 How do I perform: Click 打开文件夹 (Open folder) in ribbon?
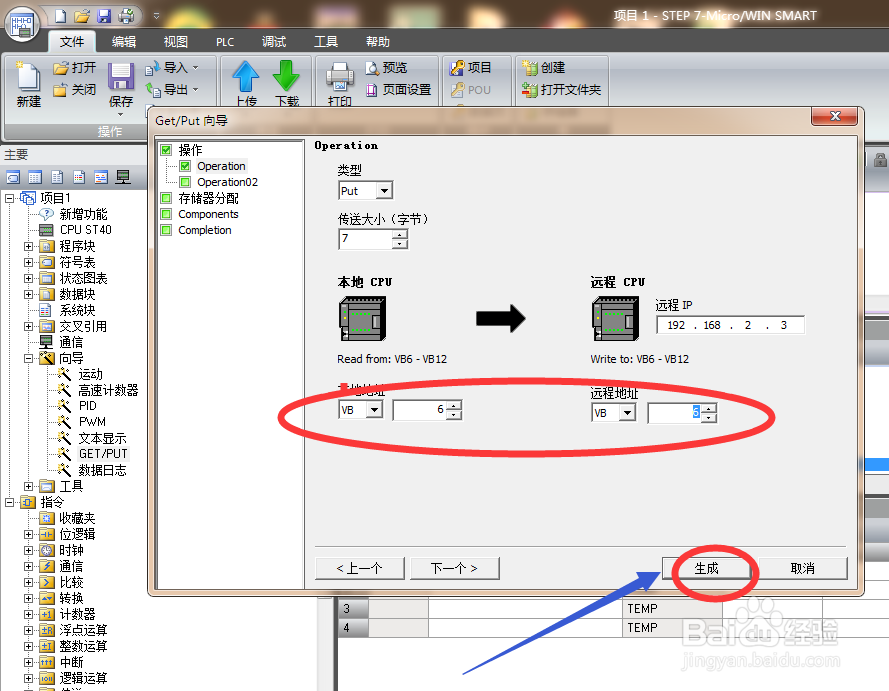click(x=561, y=90)
